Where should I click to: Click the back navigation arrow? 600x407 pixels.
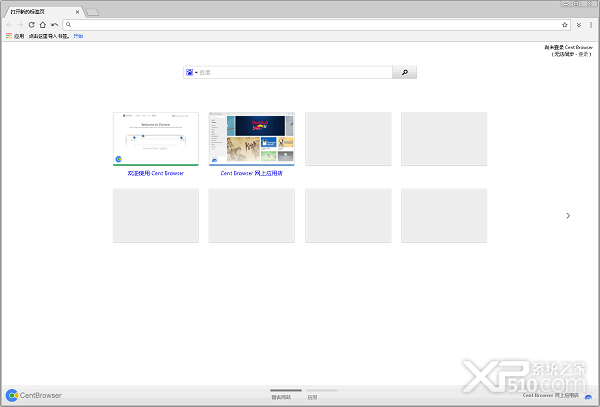pos(9,25)
